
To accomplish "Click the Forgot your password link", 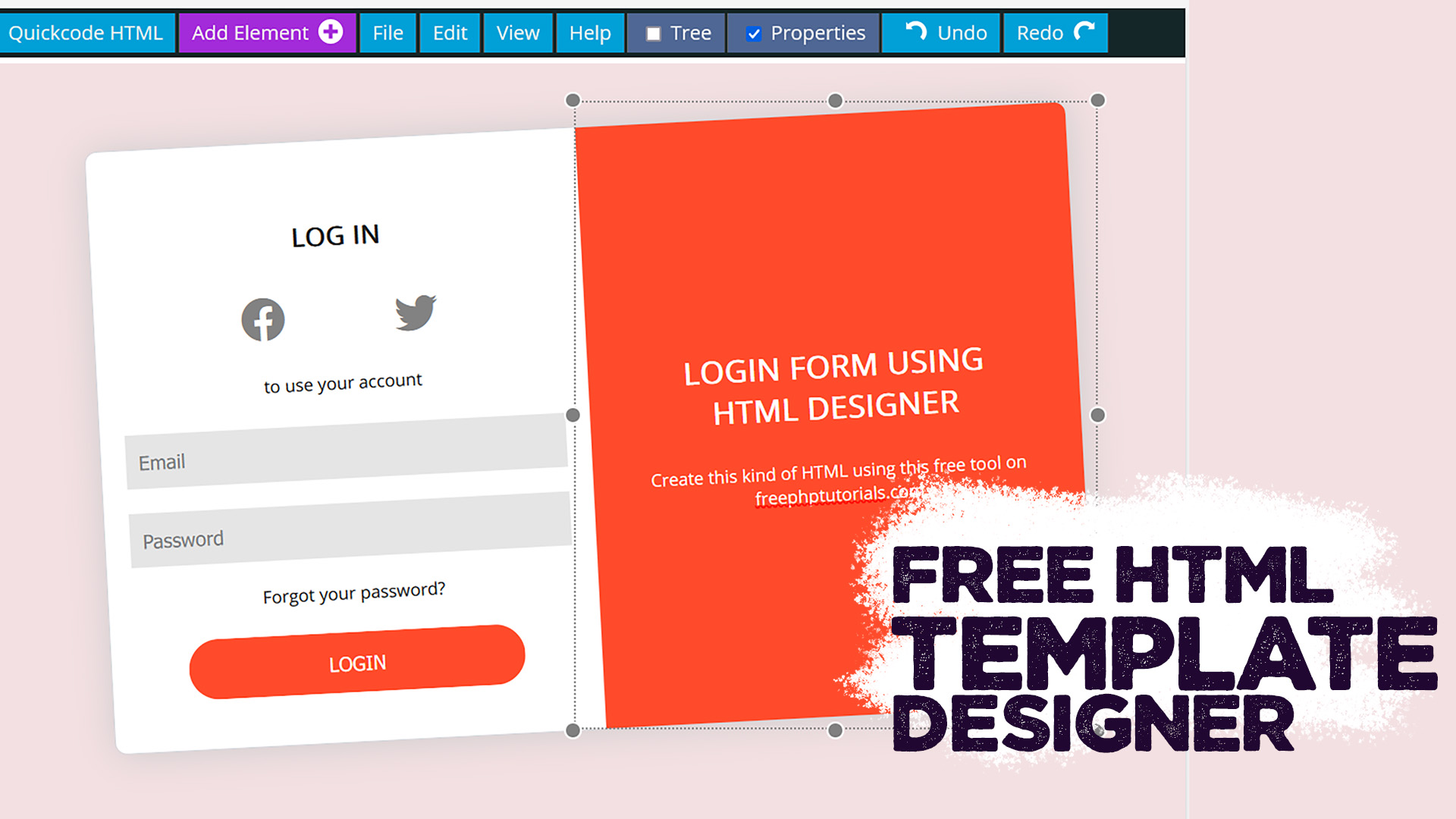I will (354, 591).
